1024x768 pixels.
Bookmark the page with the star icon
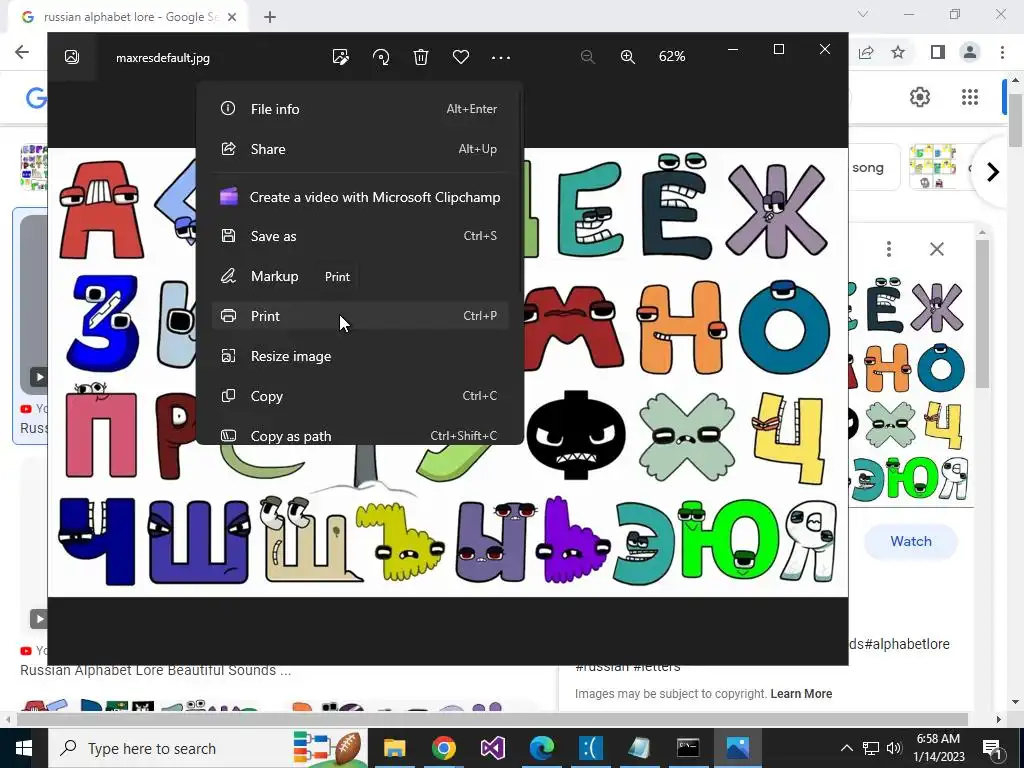(x=898, y=52)
